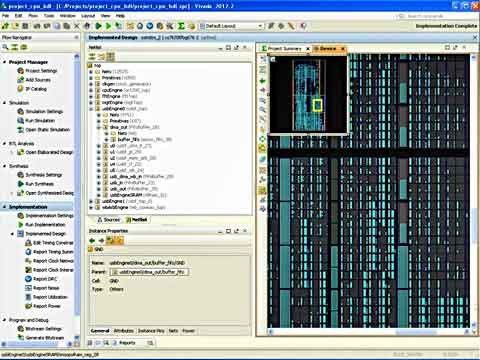Open the Default Layout dropdown
This screenshot has width=480, height=360.
[x=231, y=26]
